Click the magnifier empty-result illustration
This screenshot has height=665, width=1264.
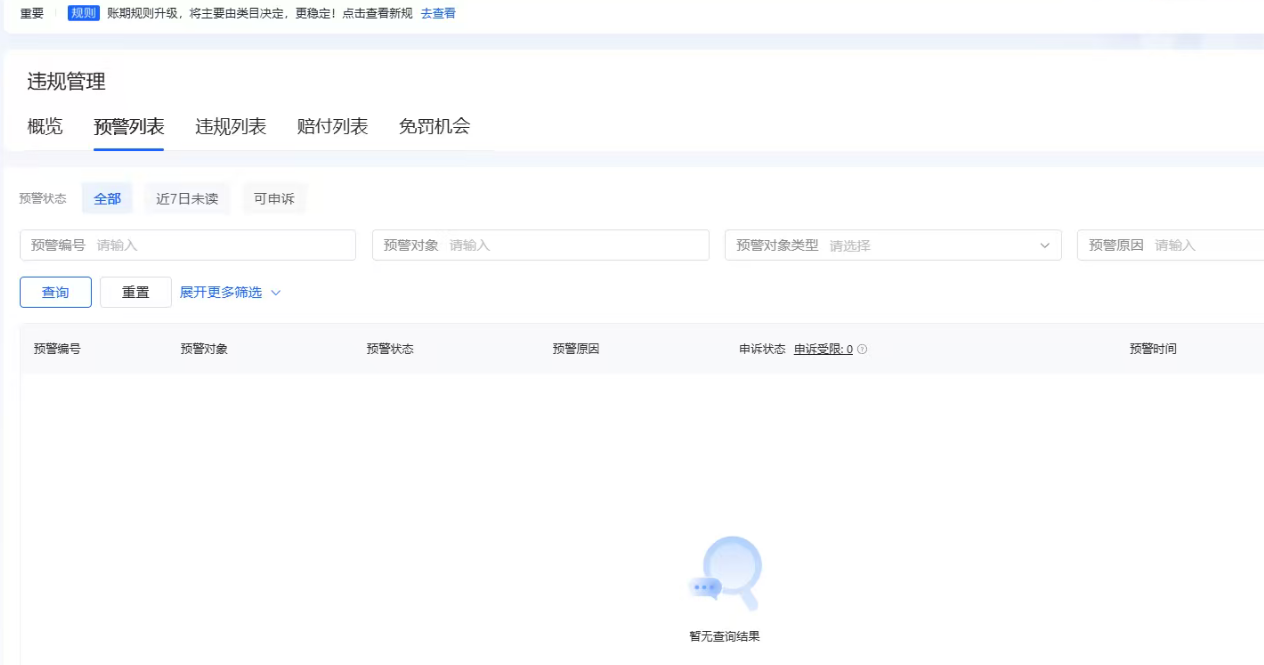tap(727, 573)
